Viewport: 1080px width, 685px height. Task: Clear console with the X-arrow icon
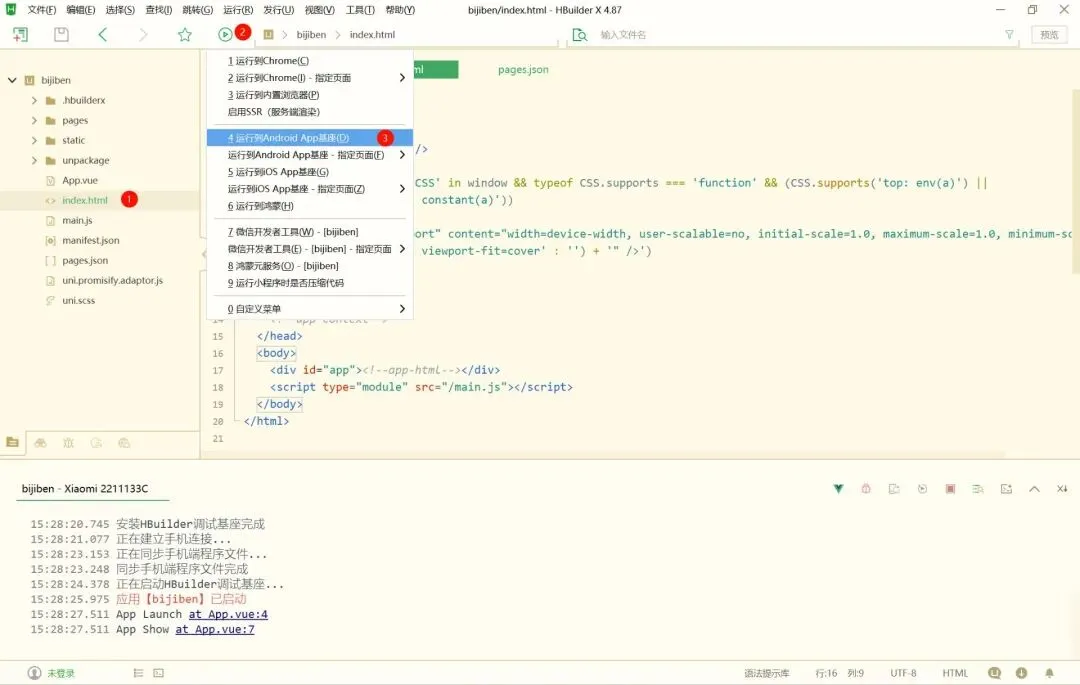click(1062, 489)
